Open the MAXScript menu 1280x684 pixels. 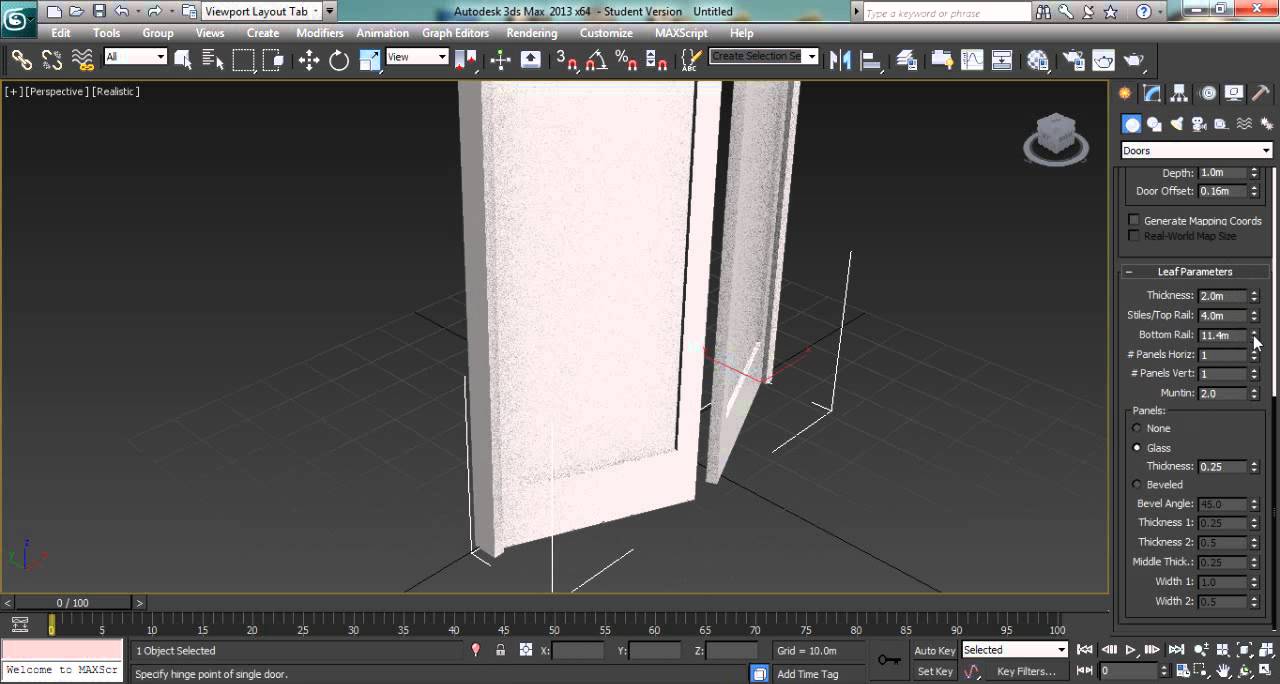coord(681,33)
